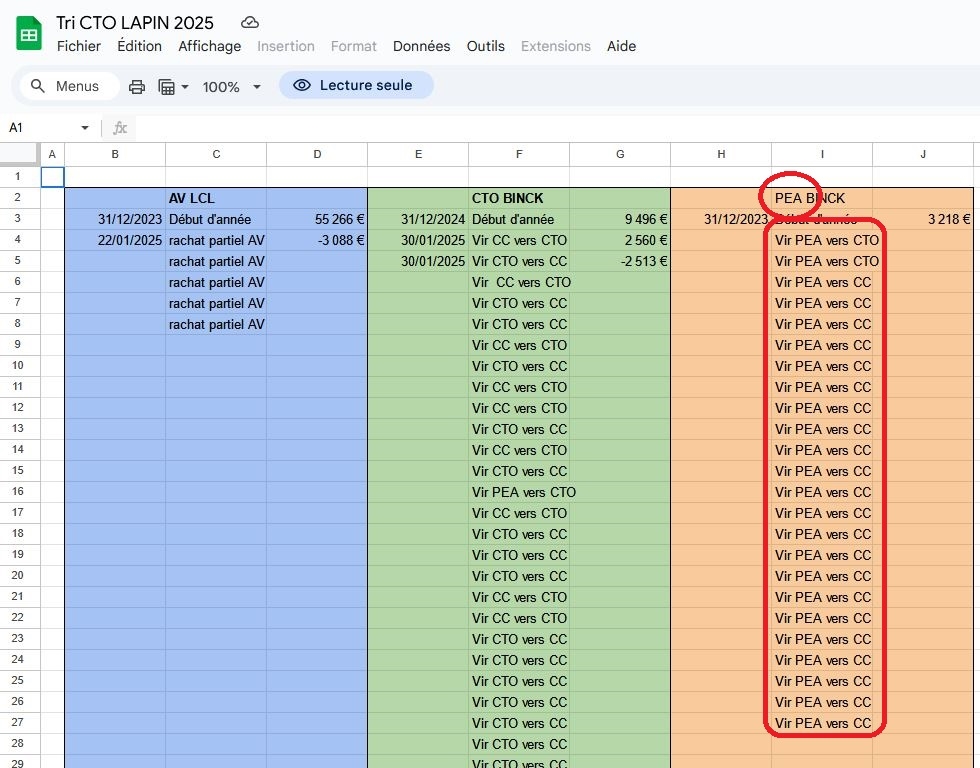The height and width of the screenshot is (768, 980).
Task: Open the Aide menu
Action: (621, 46)
